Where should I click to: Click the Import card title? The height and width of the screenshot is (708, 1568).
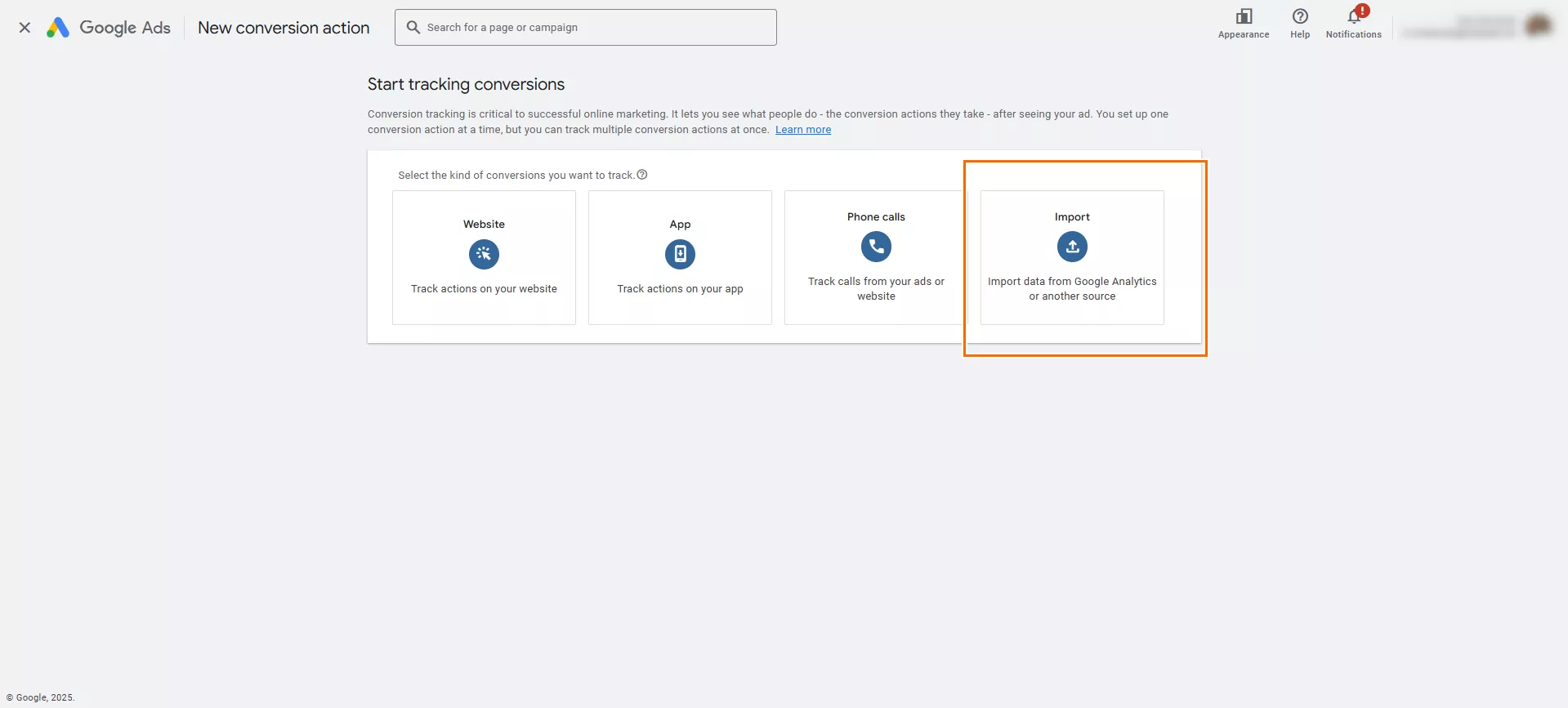point(1072,217)
